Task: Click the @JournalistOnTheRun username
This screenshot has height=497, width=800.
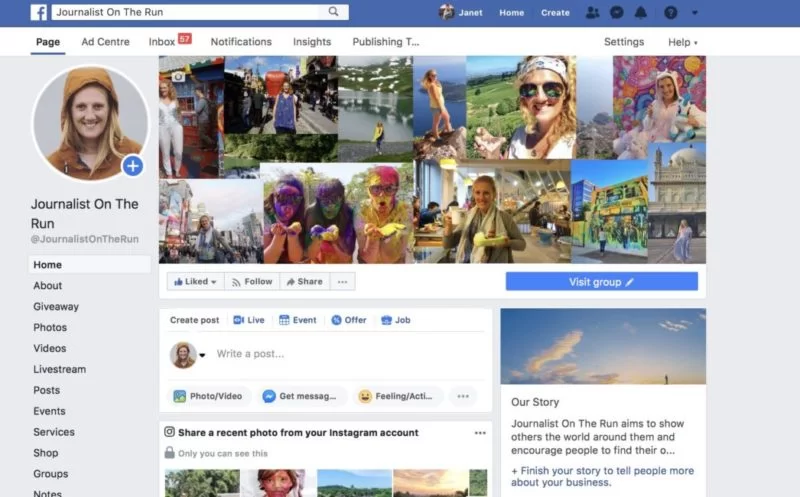Action: [x=85, y=239]
